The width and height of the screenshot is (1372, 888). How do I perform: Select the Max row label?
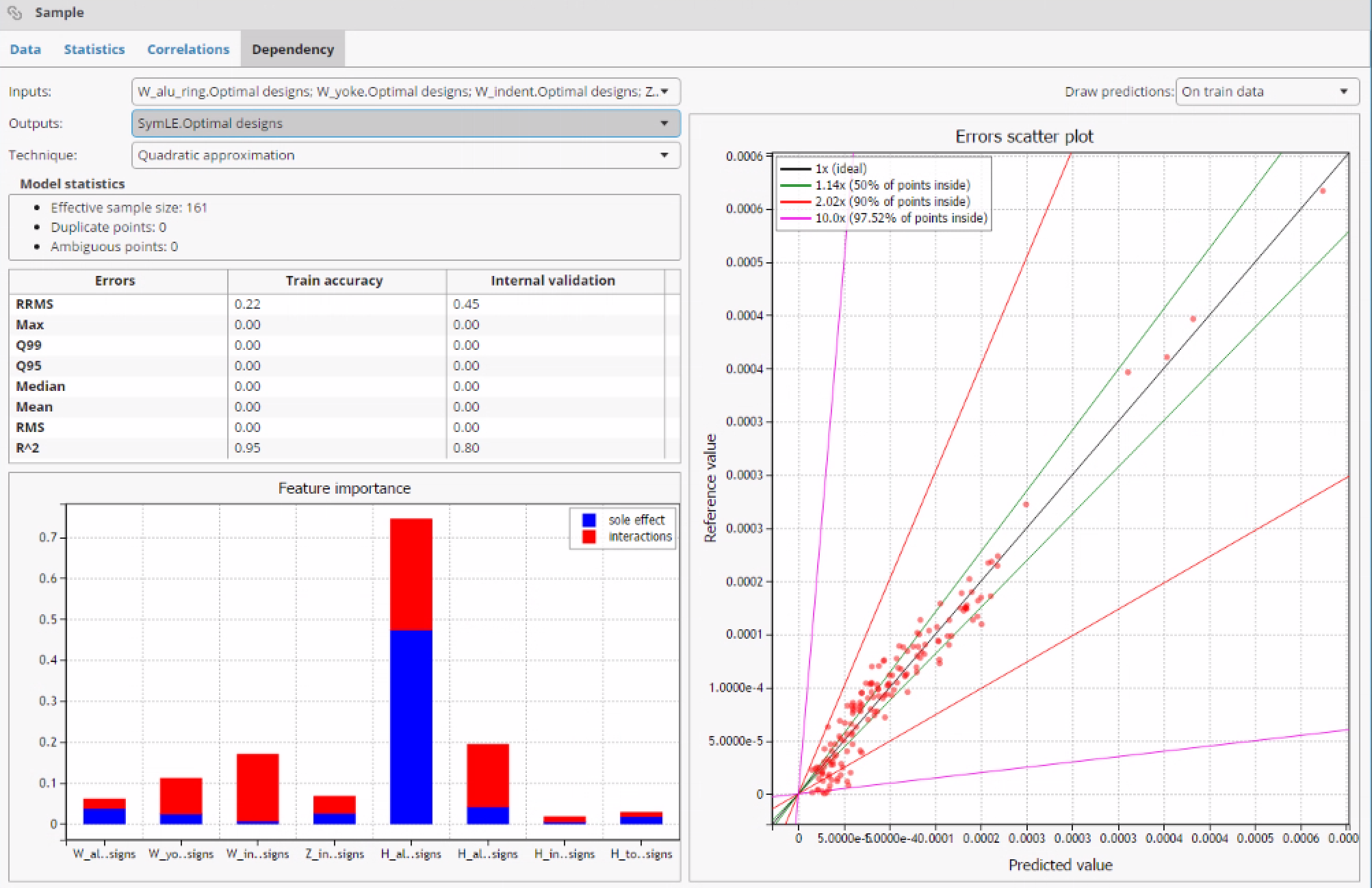pos(30,325)
